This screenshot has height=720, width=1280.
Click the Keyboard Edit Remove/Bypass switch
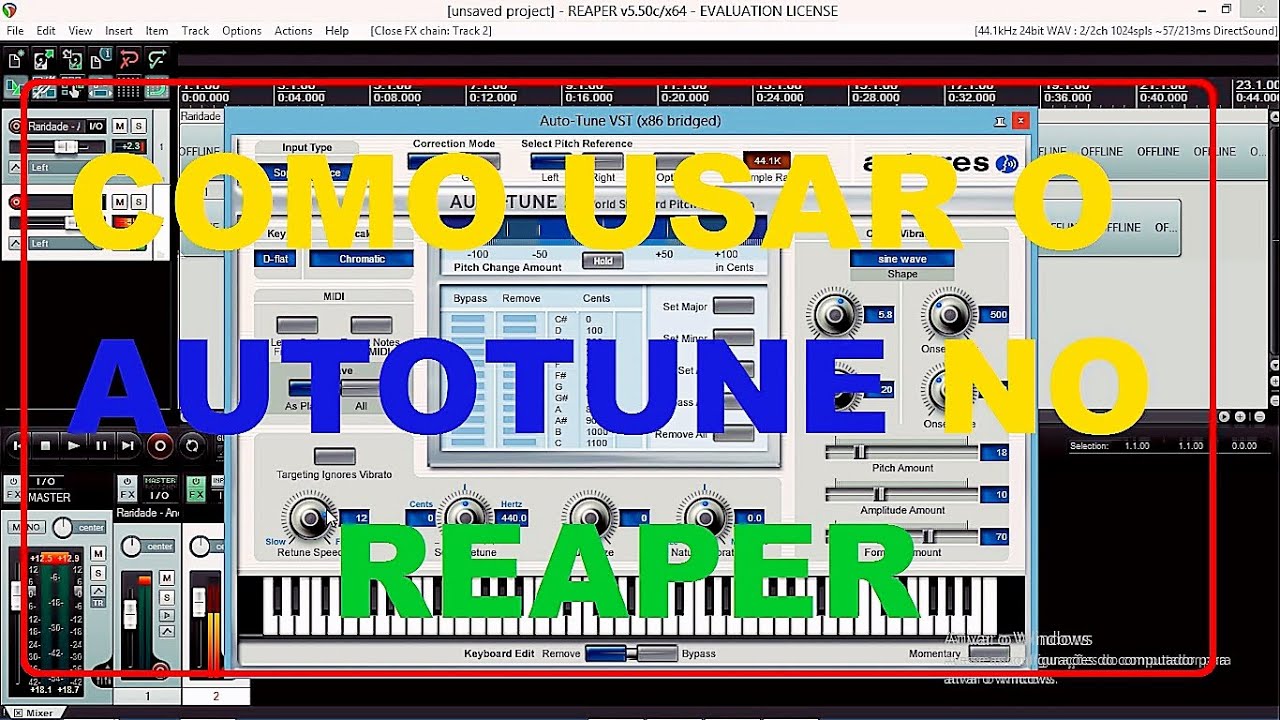[631, 653]
